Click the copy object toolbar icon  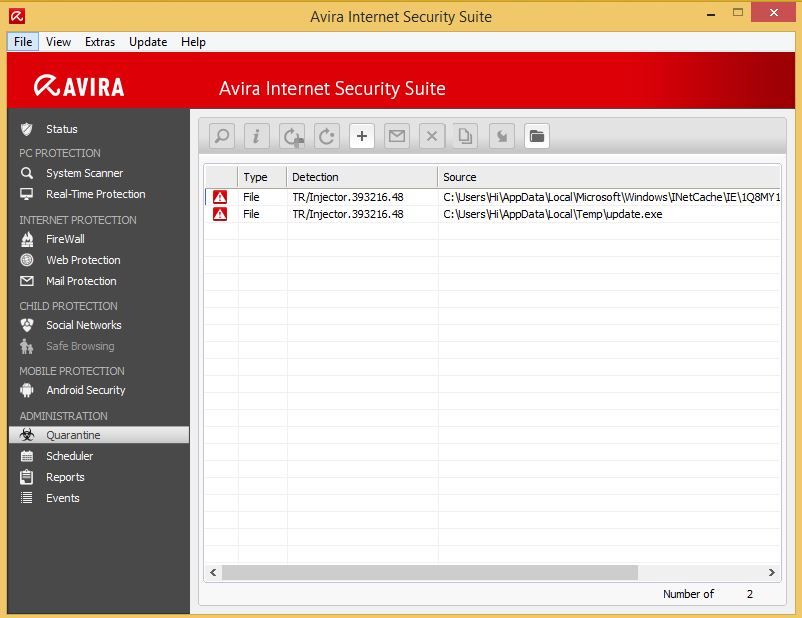(465, 136)
